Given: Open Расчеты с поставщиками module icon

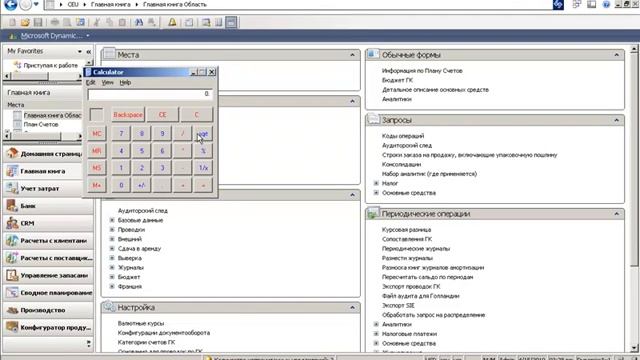Looking at the screenshot, I should 12,258.
